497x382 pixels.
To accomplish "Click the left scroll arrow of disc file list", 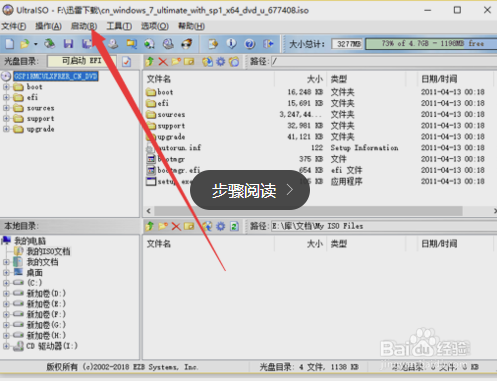I will (x=149, y=211).
